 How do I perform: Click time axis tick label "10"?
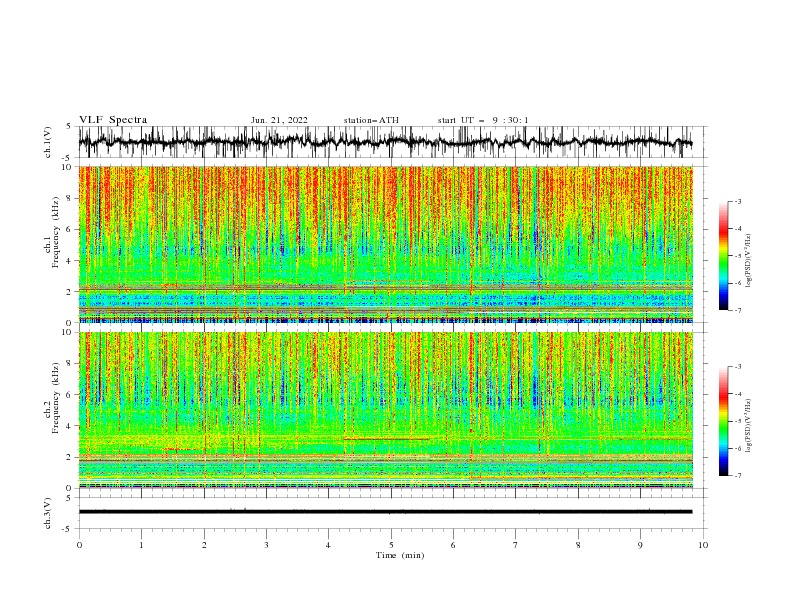tap(703, 545)
